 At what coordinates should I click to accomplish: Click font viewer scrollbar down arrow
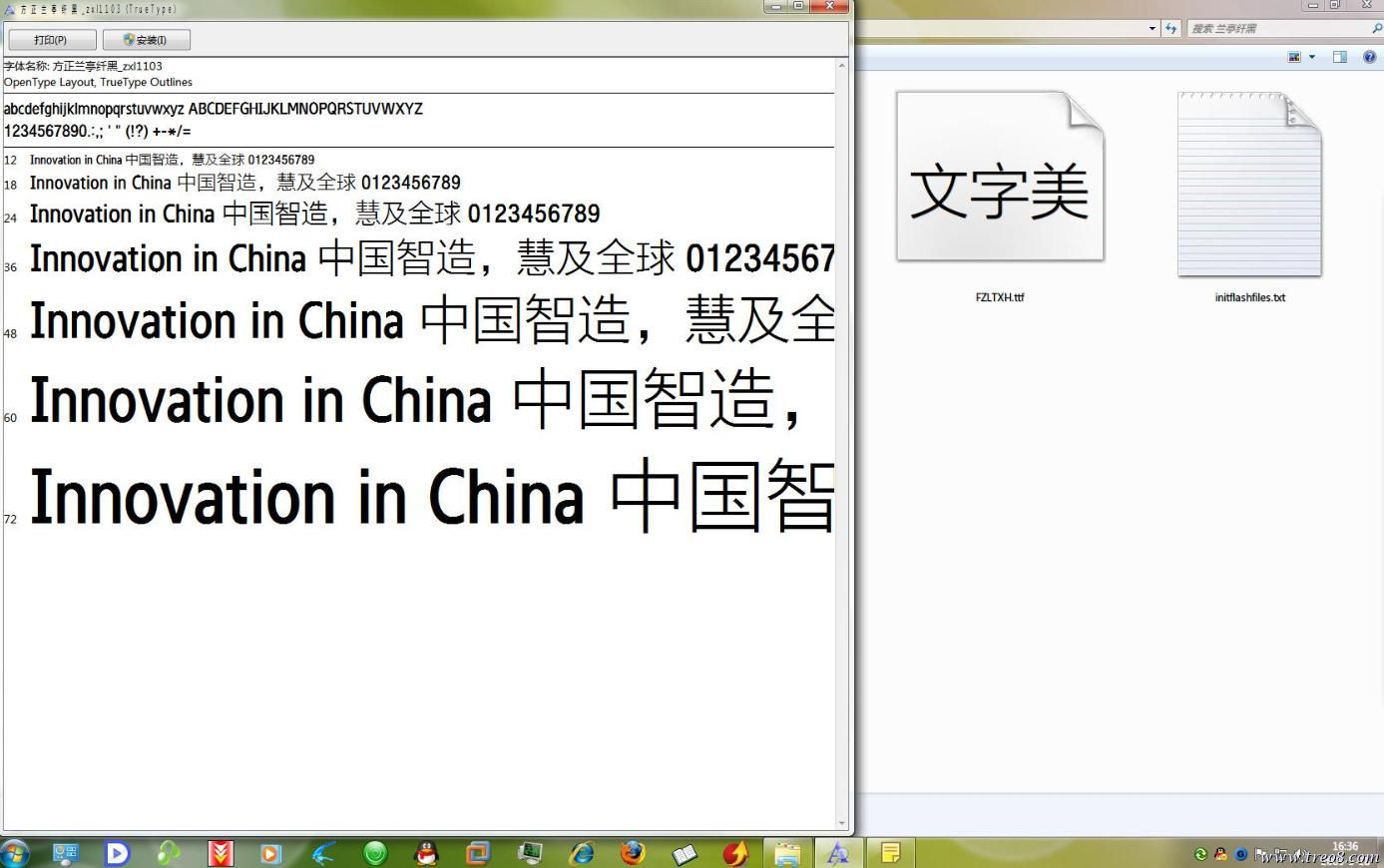pyautogui.click(x=842, y=824)
